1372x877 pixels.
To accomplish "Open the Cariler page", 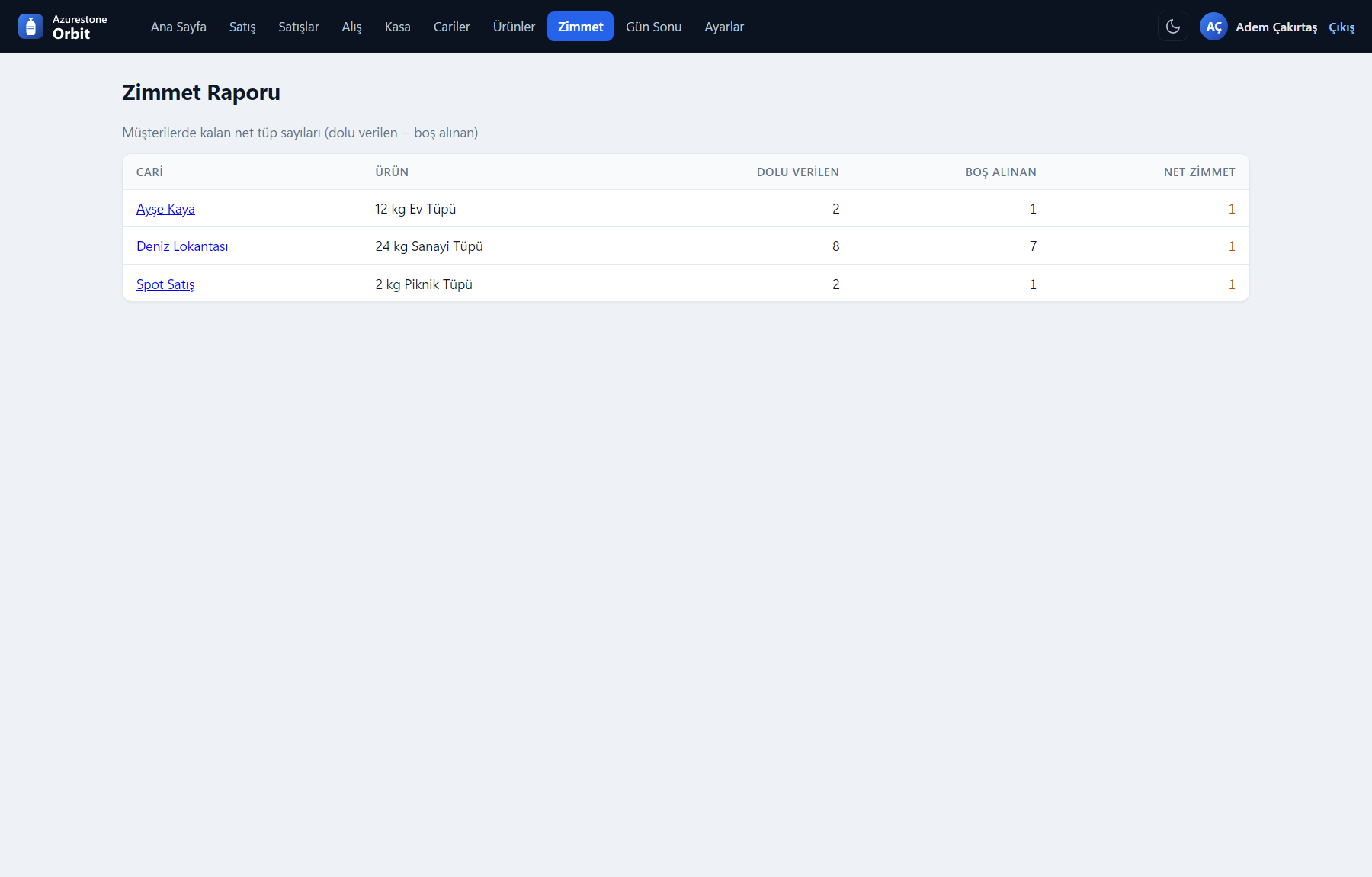I will click(452, 27).
